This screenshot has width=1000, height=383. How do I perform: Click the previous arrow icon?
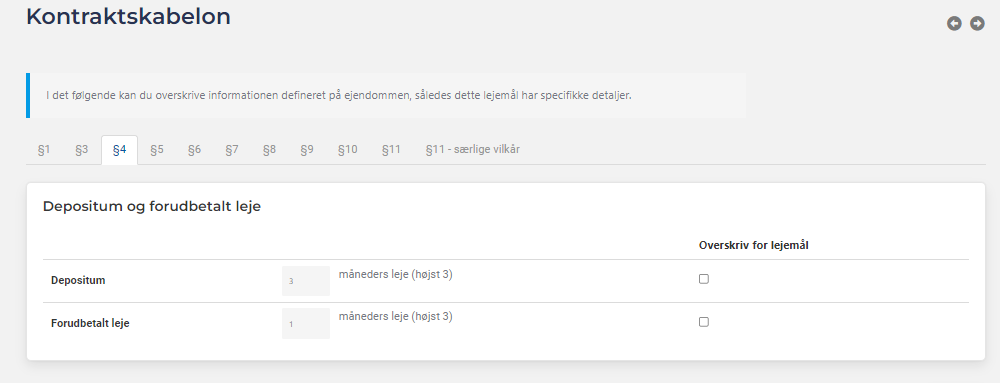954,24
